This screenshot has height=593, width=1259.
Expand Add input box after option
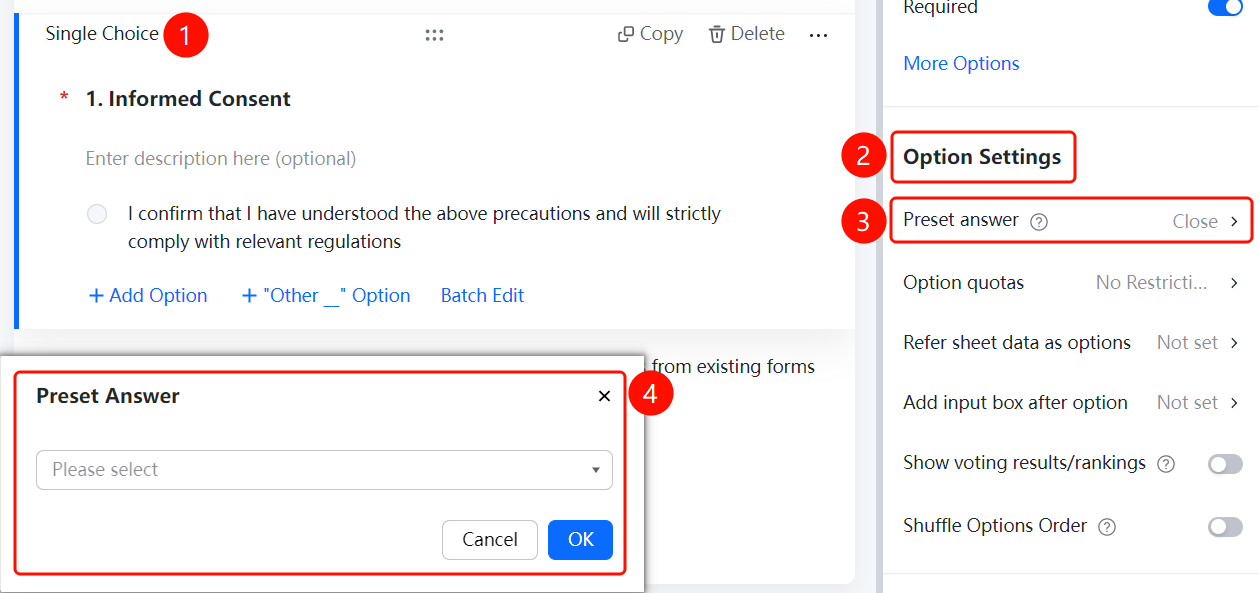click(1071, 403)
